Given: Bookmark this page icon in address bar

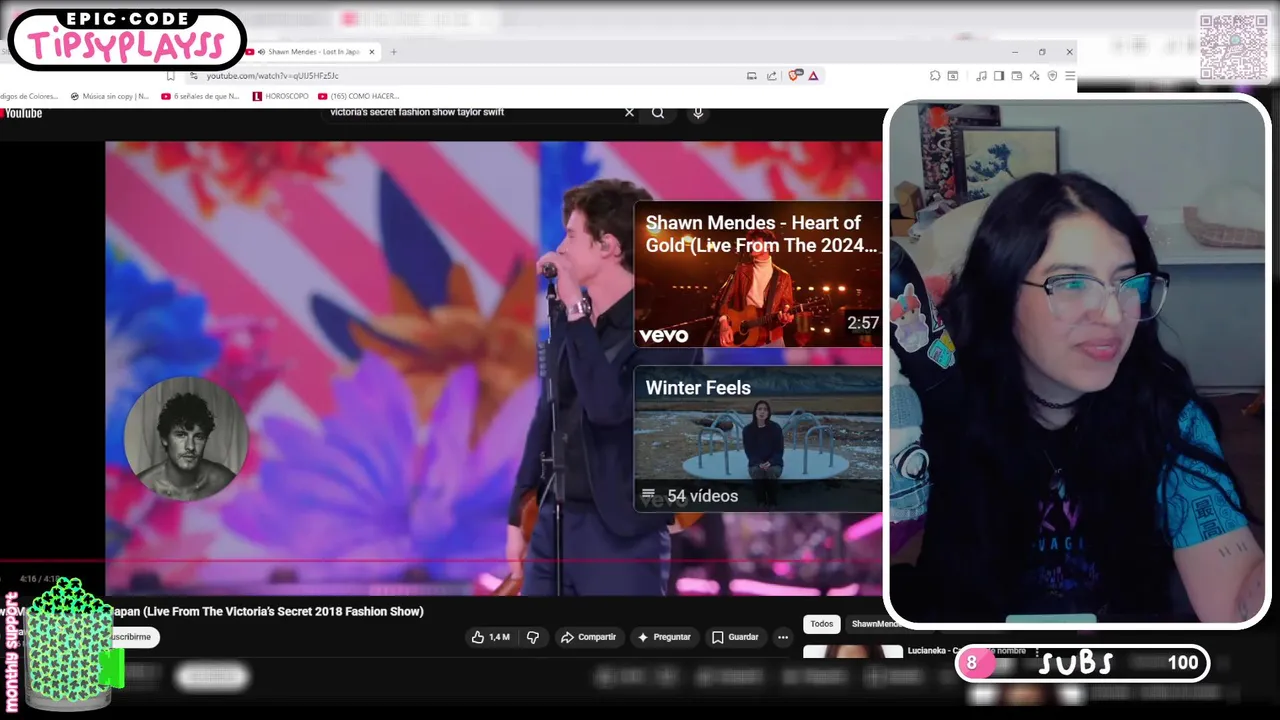Looking at the screenshot, I should (x=171, y=76).
